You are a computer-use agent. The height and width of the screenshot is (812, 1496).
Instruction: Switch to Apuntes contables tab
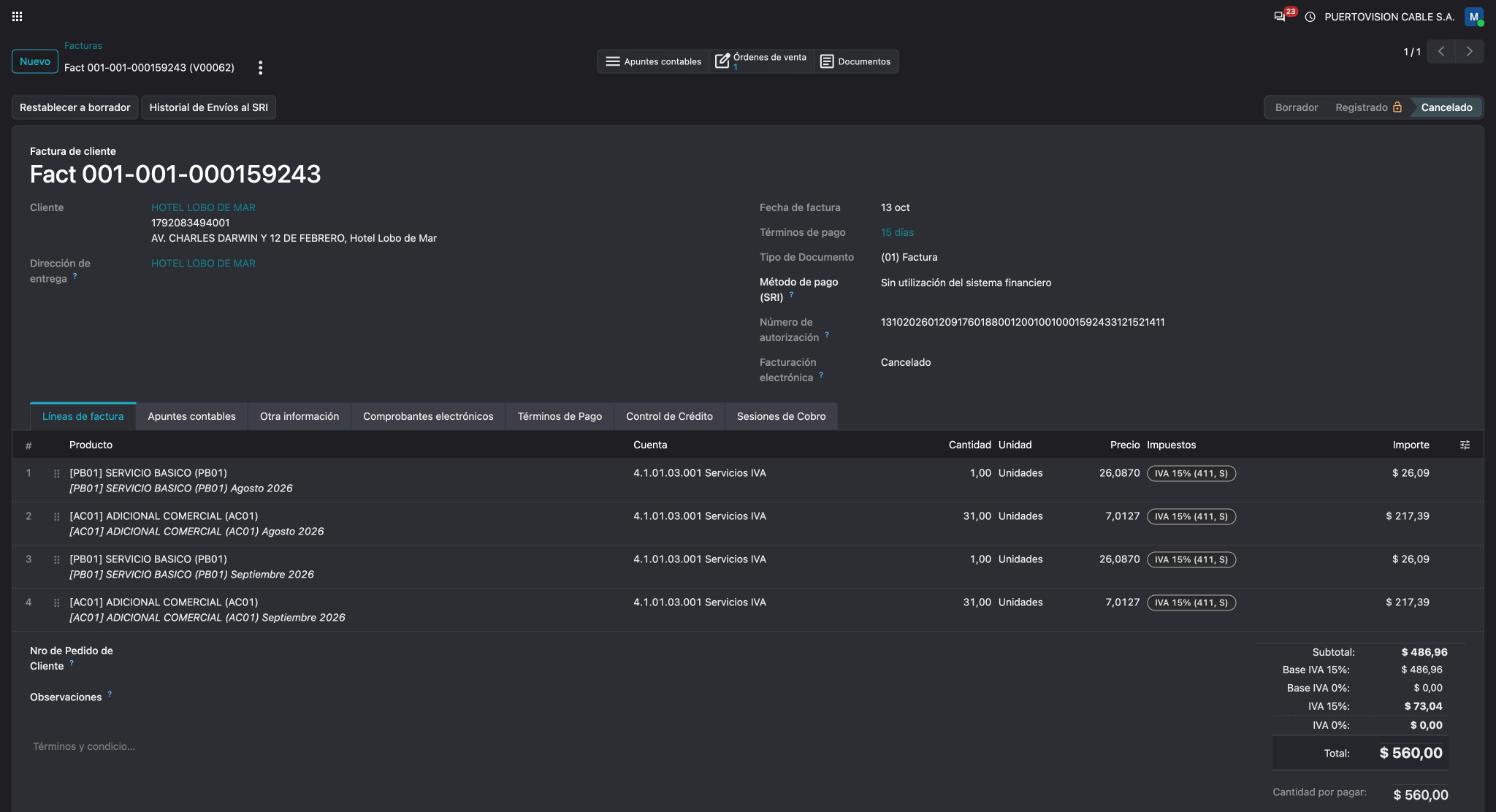click(x=192, y=417)
